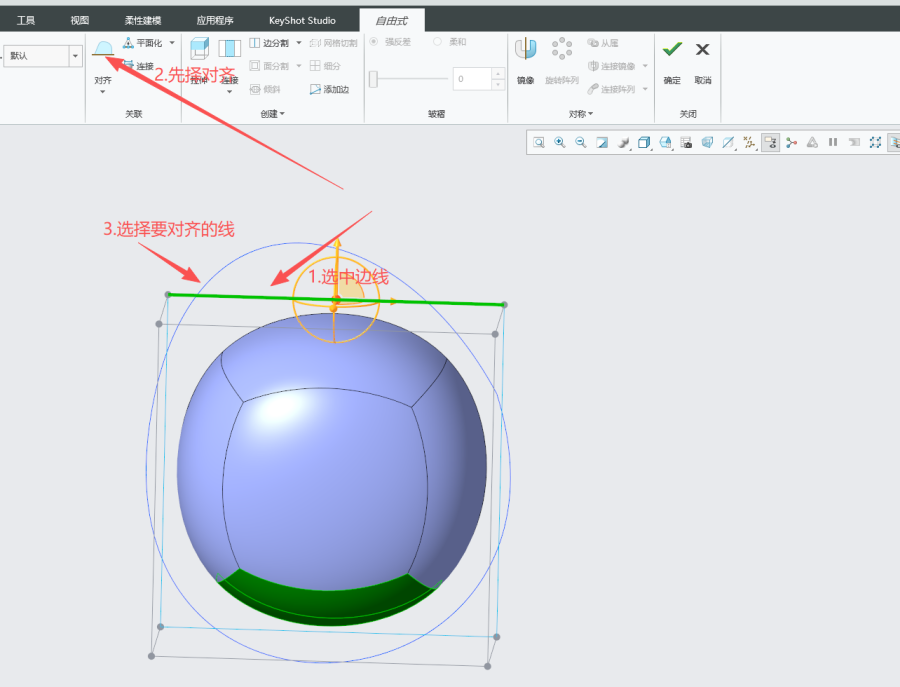Open the 默认 combo box dropdown
The width and height of the screenshot is (900, 687).
click(75, 56)
